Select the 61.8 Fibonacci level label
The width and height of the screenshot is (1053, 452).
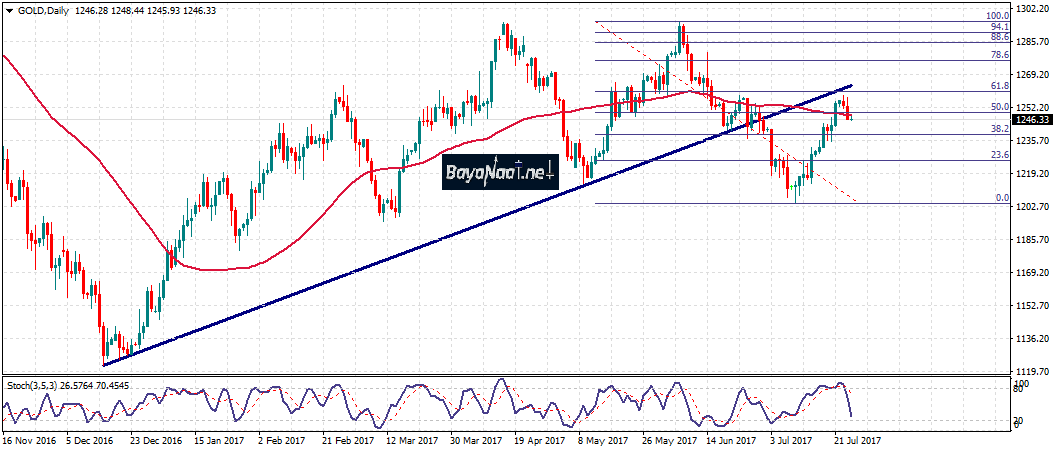pos(998,88)
